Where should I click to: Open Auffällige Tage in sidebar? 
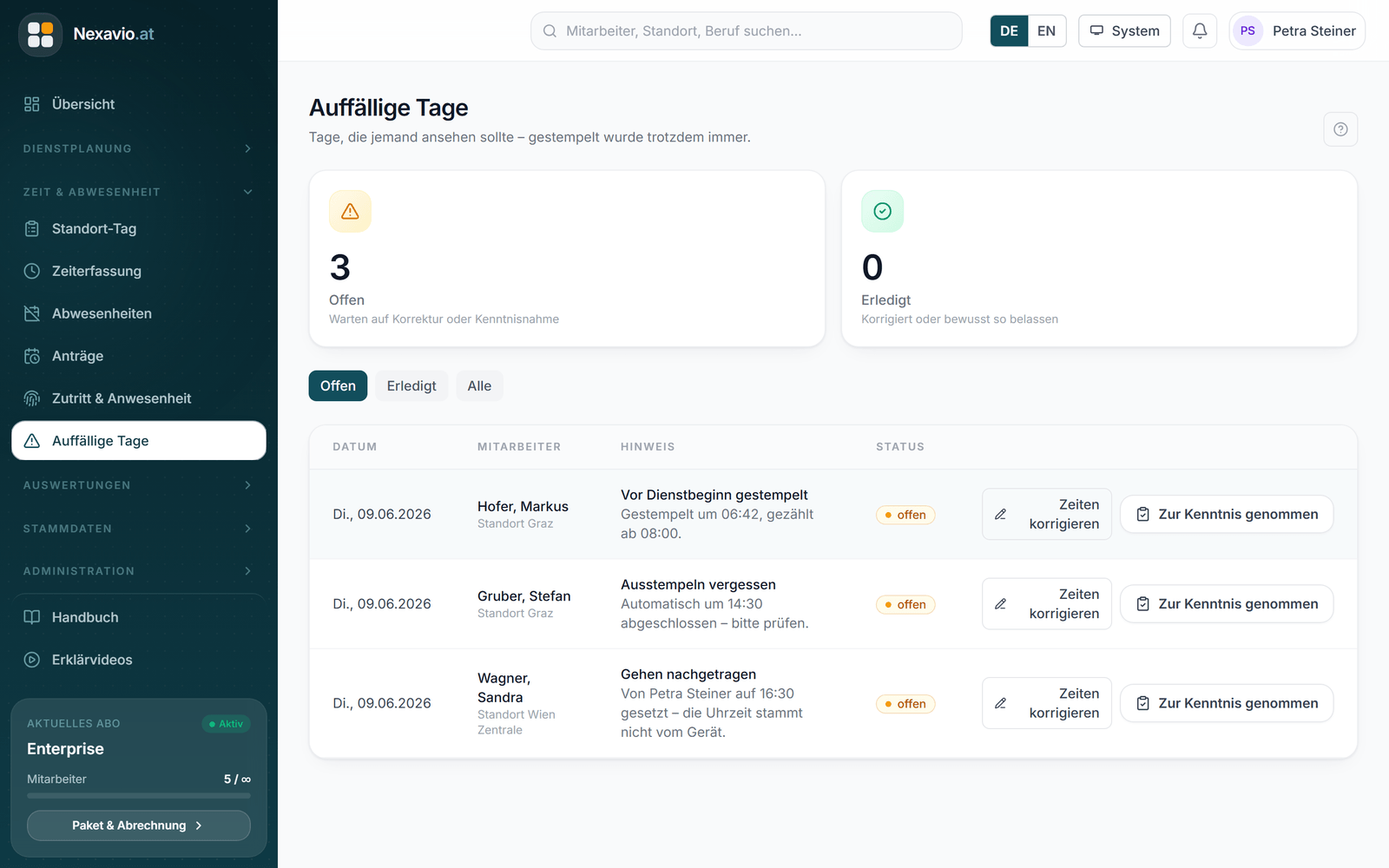tap(139, 441)
